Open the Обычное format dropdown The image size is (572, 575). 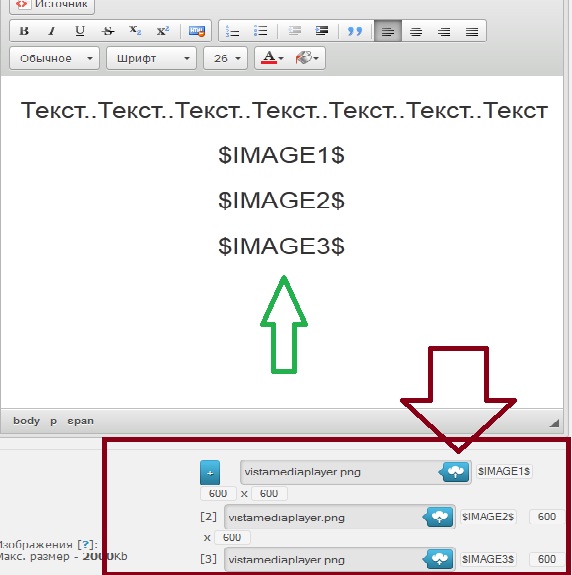click(54, 58)
